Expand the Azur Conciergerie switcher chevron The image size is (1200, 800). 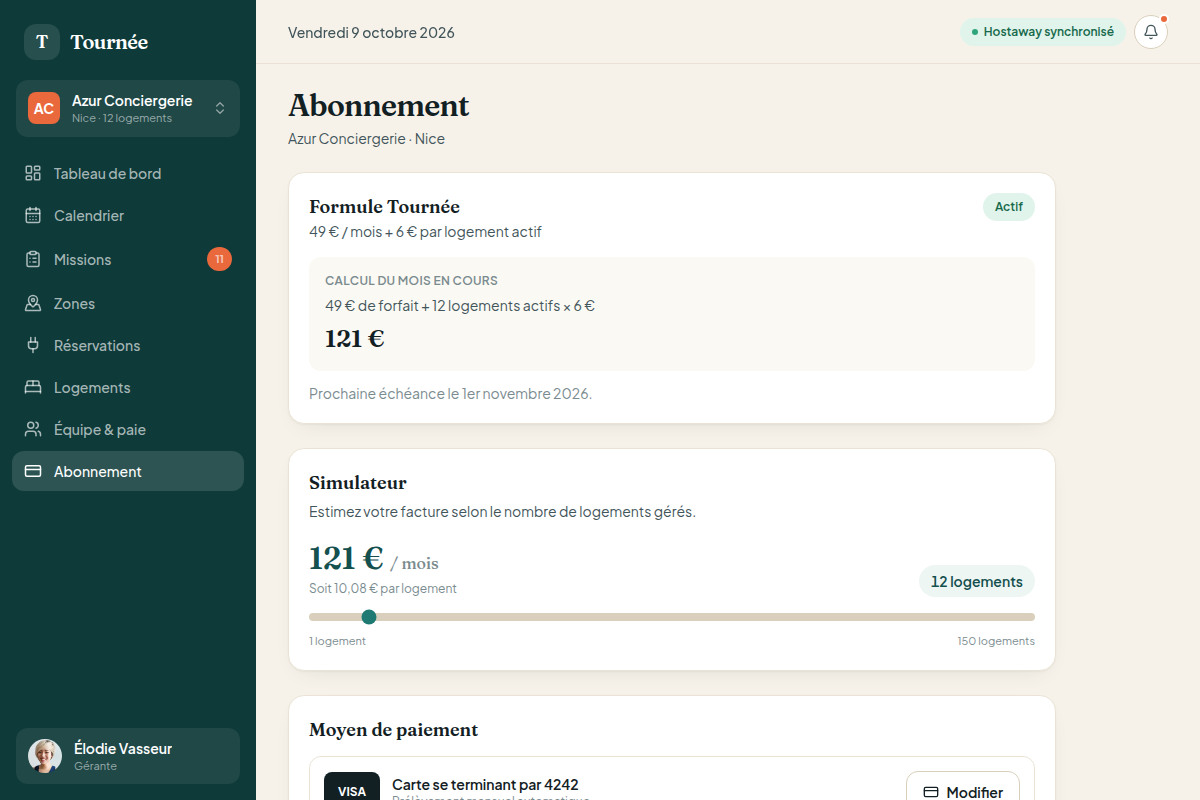[x=220, y=108]
